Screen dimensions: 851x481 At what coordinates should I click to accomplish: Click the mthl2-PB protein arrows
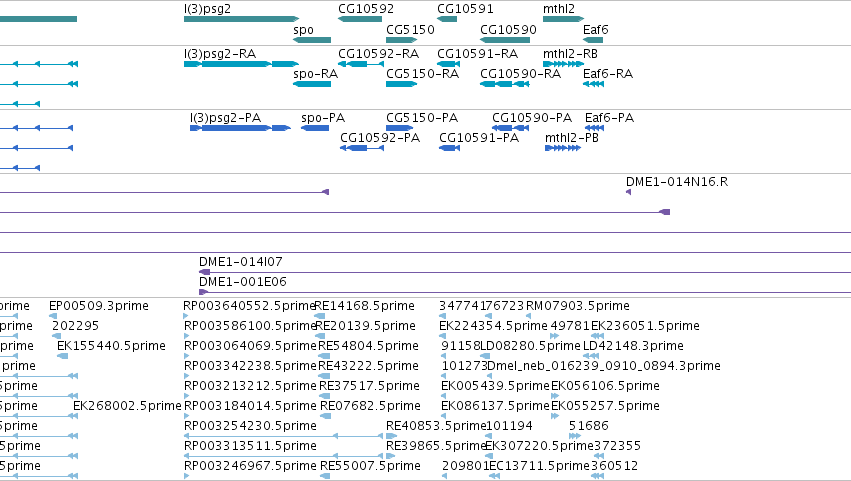tap(563, 148)
